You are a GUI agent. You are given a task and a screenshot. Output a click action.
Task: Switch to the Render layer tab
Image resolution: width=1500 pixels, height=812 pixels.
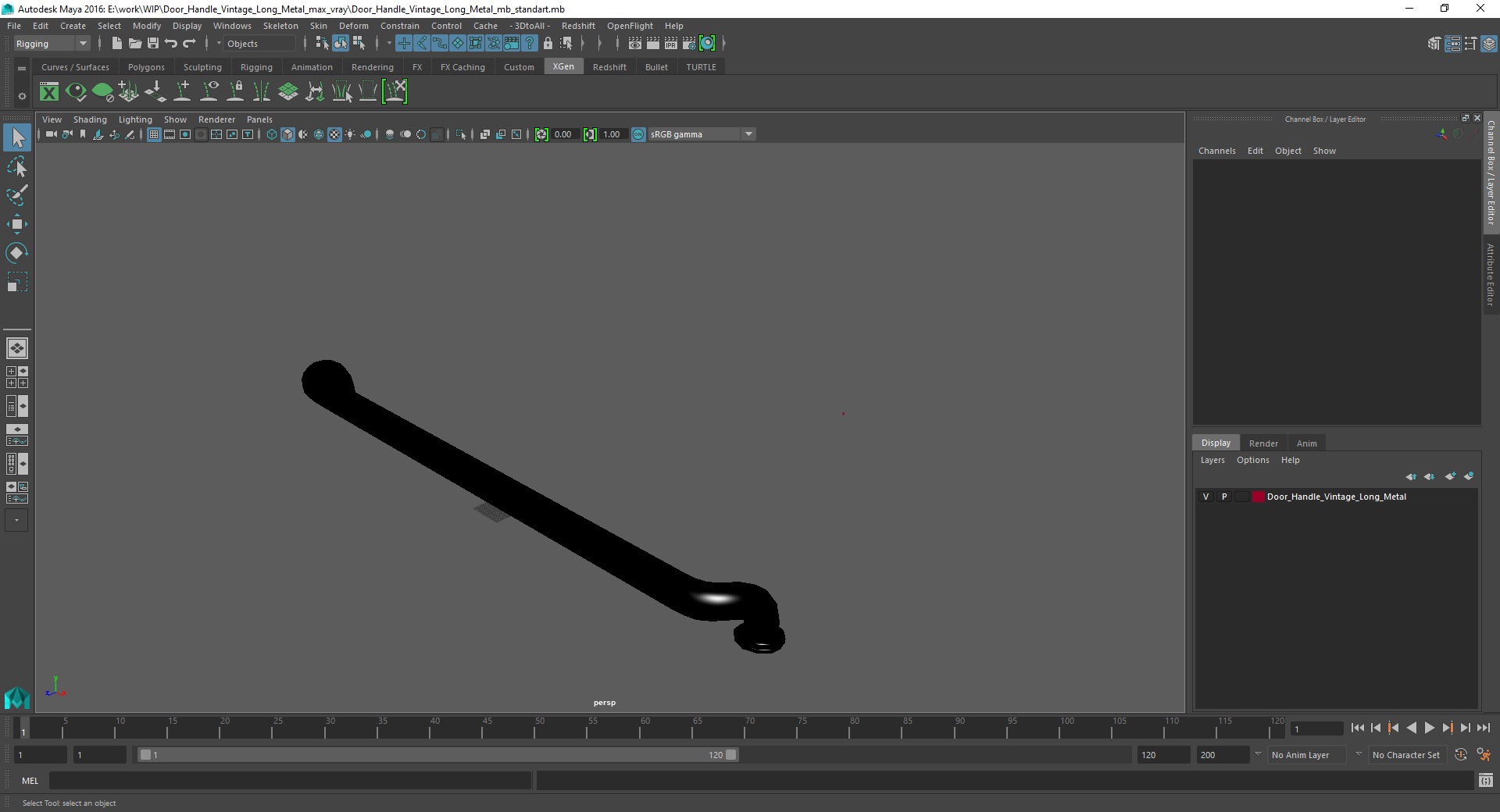tap(1263, 443)
